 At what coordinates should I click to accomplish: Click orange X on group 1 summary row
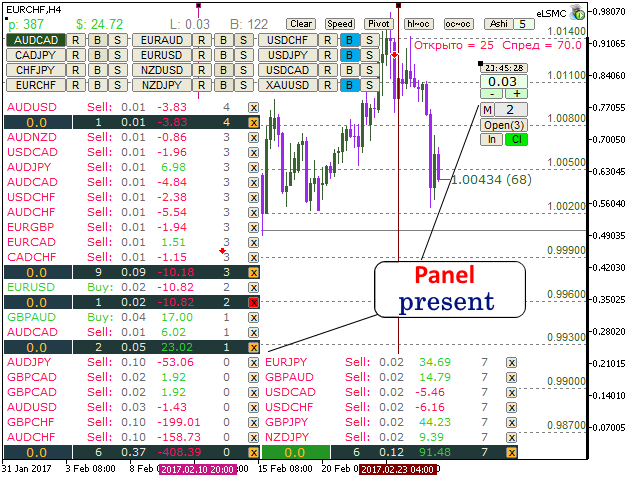click(253, 348)
